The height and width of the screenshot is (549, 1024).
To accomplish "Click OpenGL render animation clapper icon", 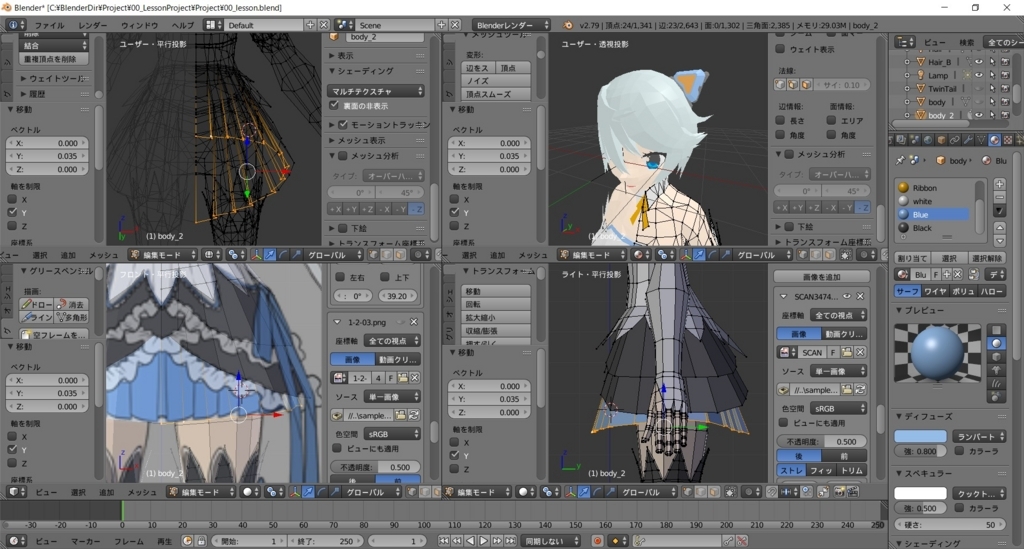I will tap(853, 492).
